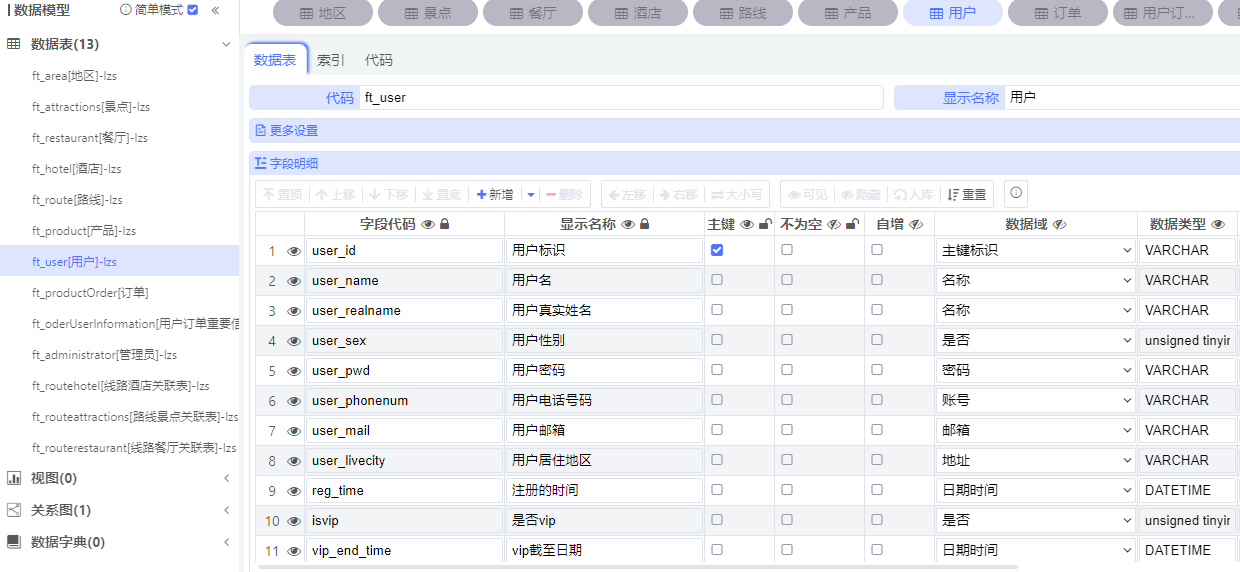This screenshot has height=572, width=1240.
Task: Open 数据域 dropdown for user_name row
Action: coord(1035,280)
